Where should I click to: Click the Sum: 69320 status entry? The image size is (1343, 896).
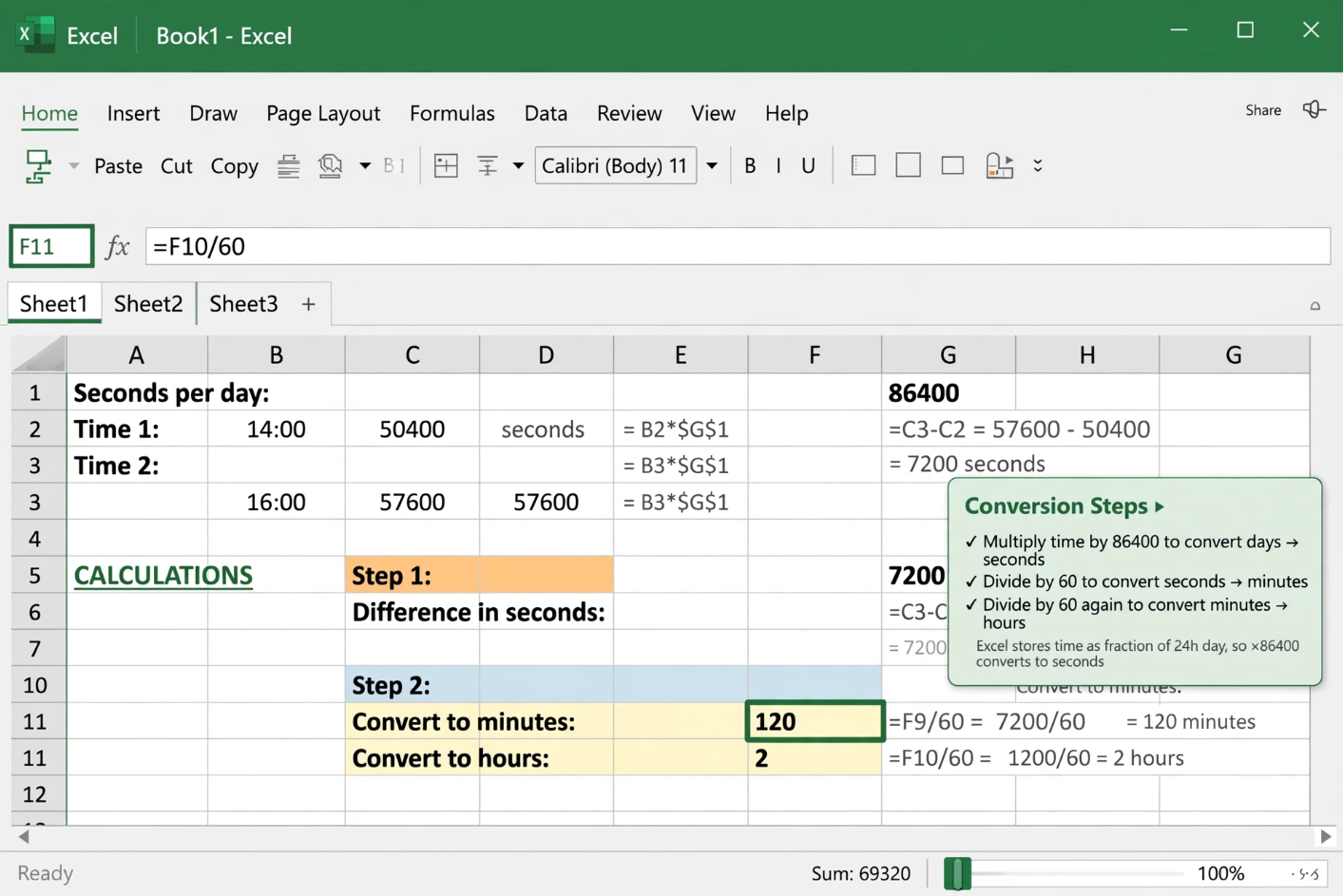click(x=861, y=873)
